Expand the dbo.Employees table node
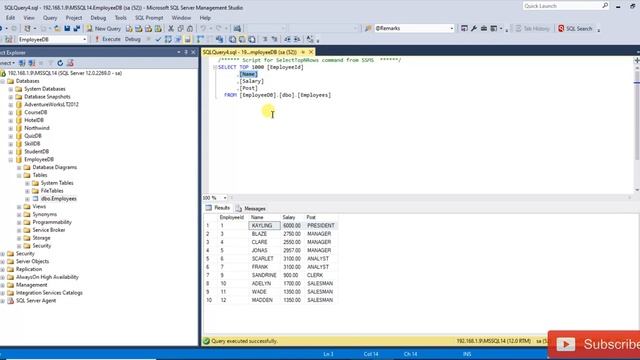This screenshot has height=360, width=640. coord(27,199)
